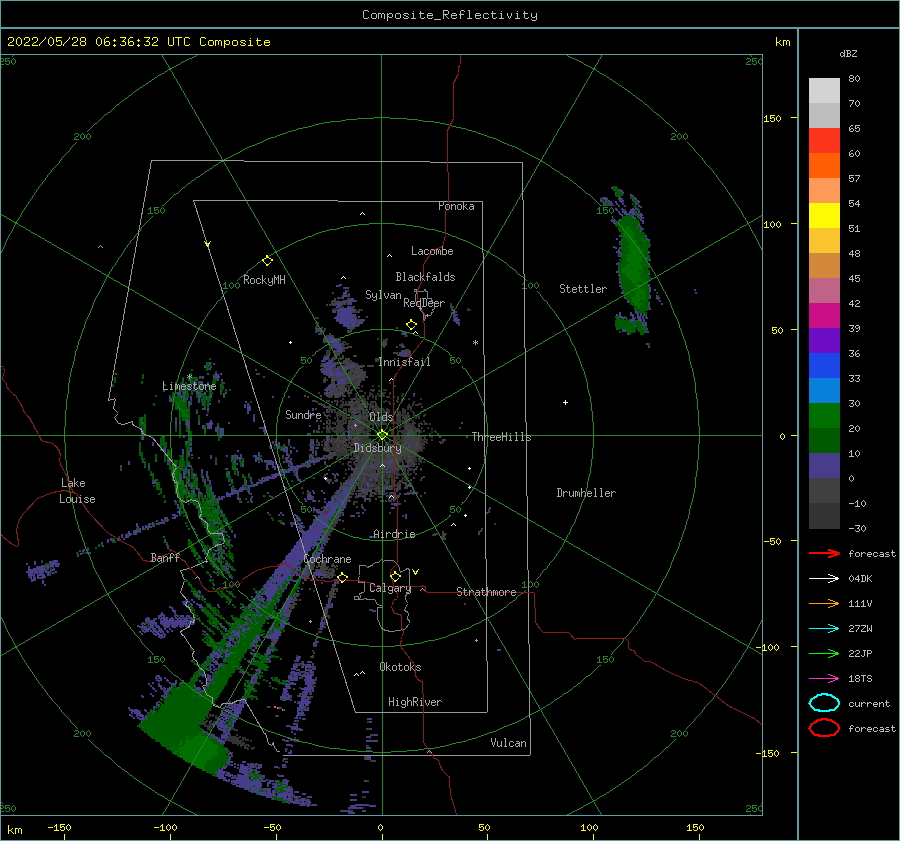Click the red forecast arrow in the legend
The width and height of the screenshot is (900, 841).
coord(824,553)
